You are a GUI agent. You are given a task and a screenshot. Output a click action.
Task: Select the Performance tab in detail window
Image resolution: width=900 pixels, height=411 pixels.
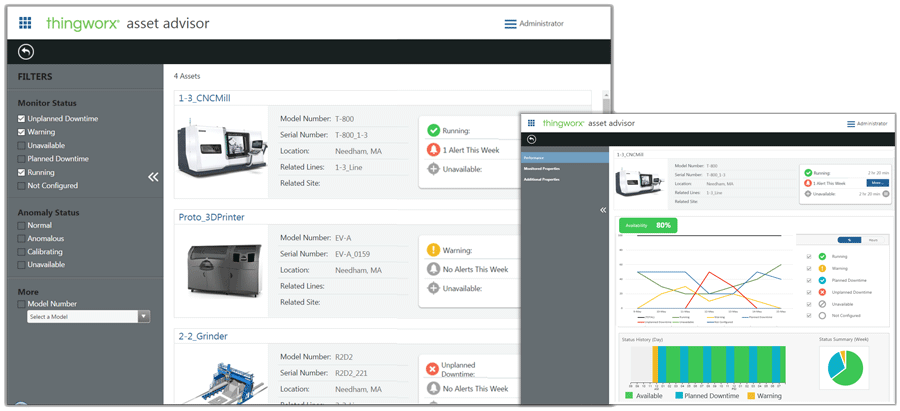coord(565,157)
